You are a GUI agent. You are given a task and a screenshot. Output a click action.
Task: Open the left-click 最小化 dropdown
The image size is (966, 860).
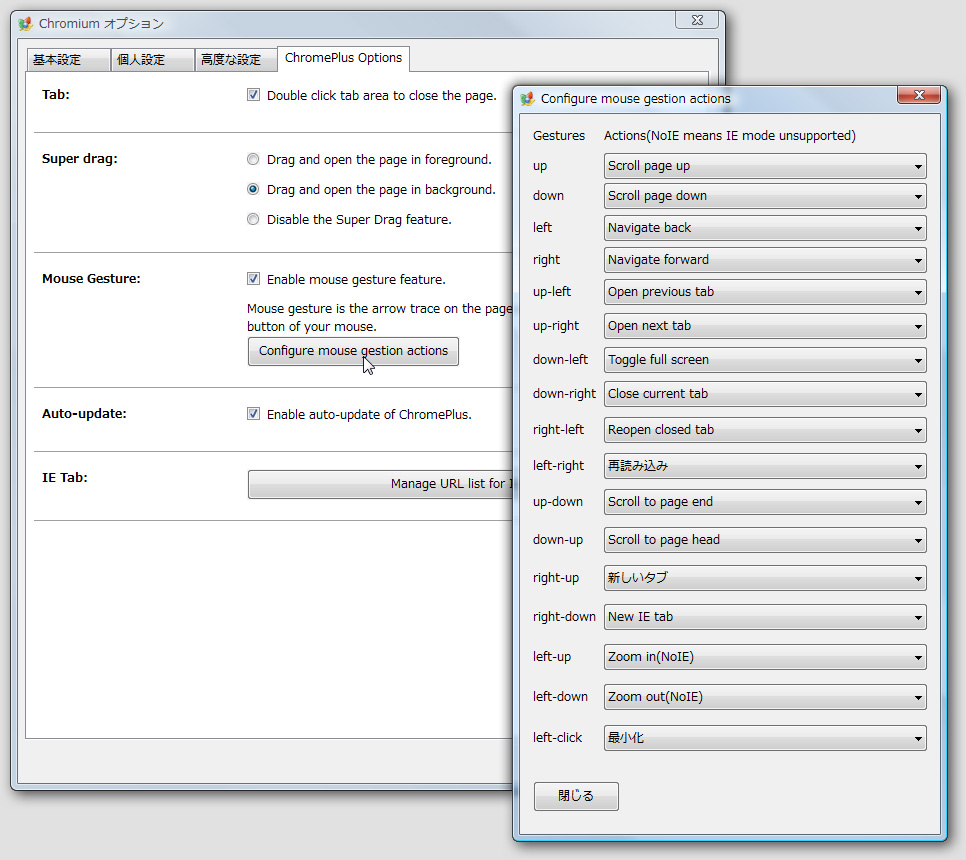765,738
